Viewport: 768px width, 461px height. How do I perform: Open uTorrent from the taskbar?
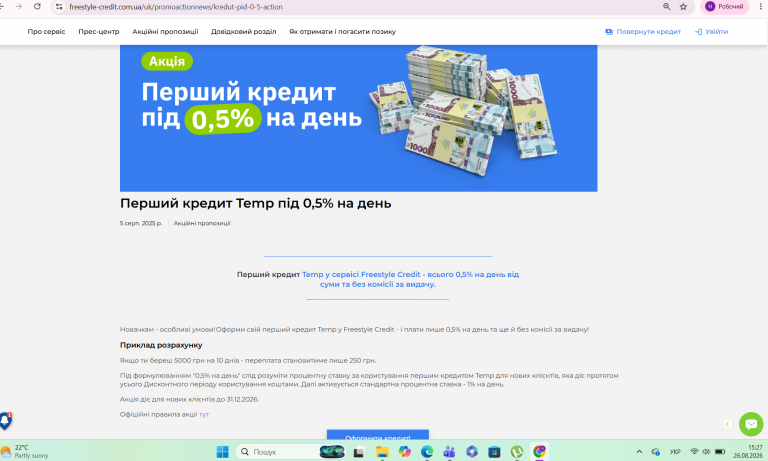tap(517, 452)
